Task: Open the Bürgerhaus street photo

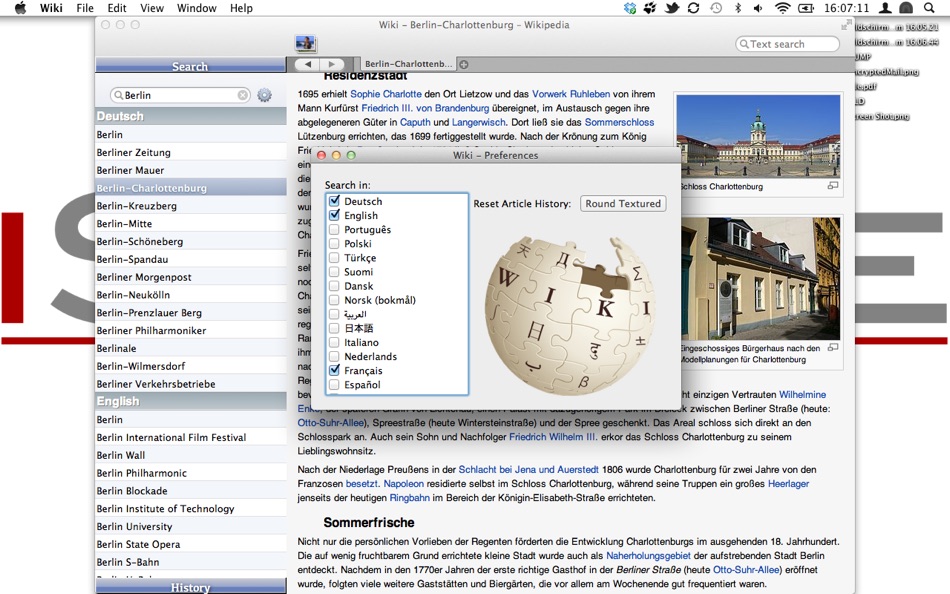Action: pos(760,279)
